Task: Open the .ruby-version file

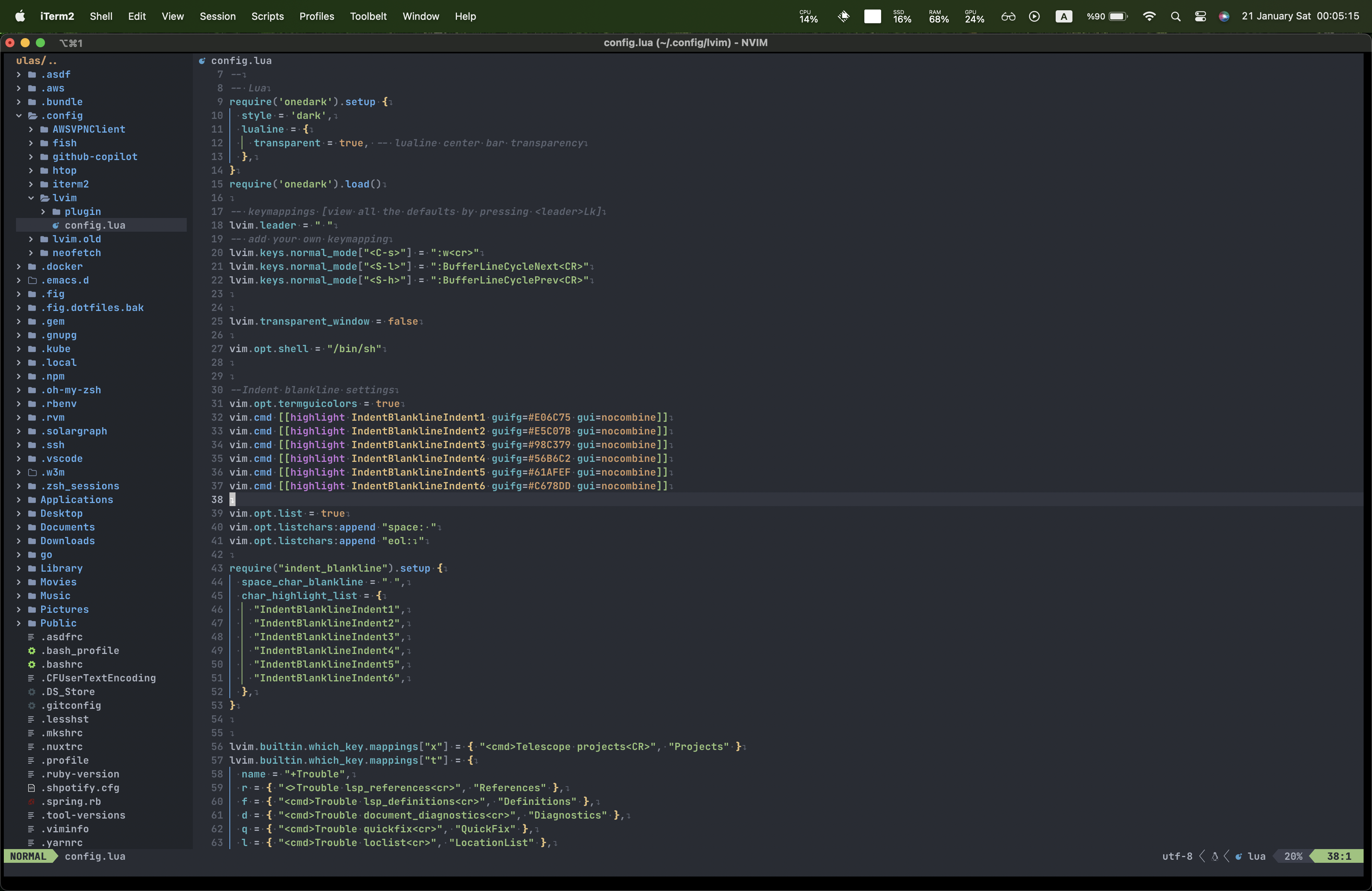Action: 80,774
